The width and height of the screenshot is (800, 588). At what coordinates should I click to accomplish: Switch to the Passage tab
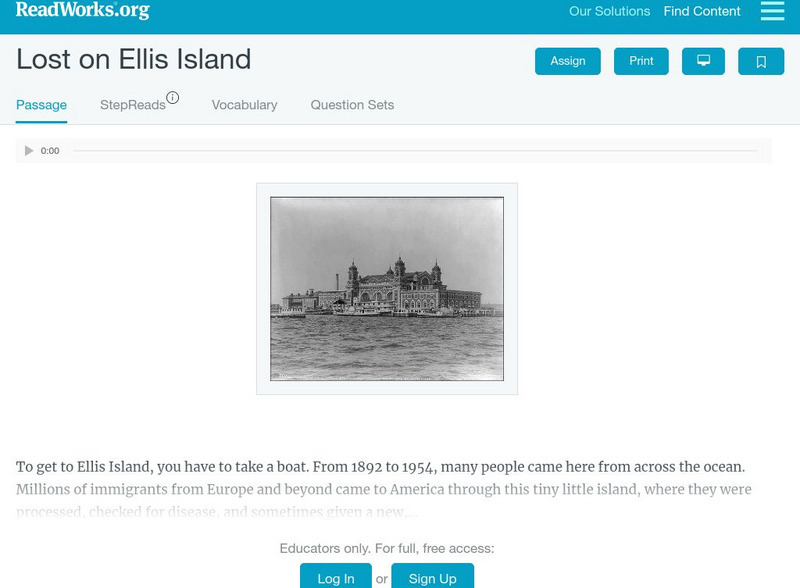(41, 105)
